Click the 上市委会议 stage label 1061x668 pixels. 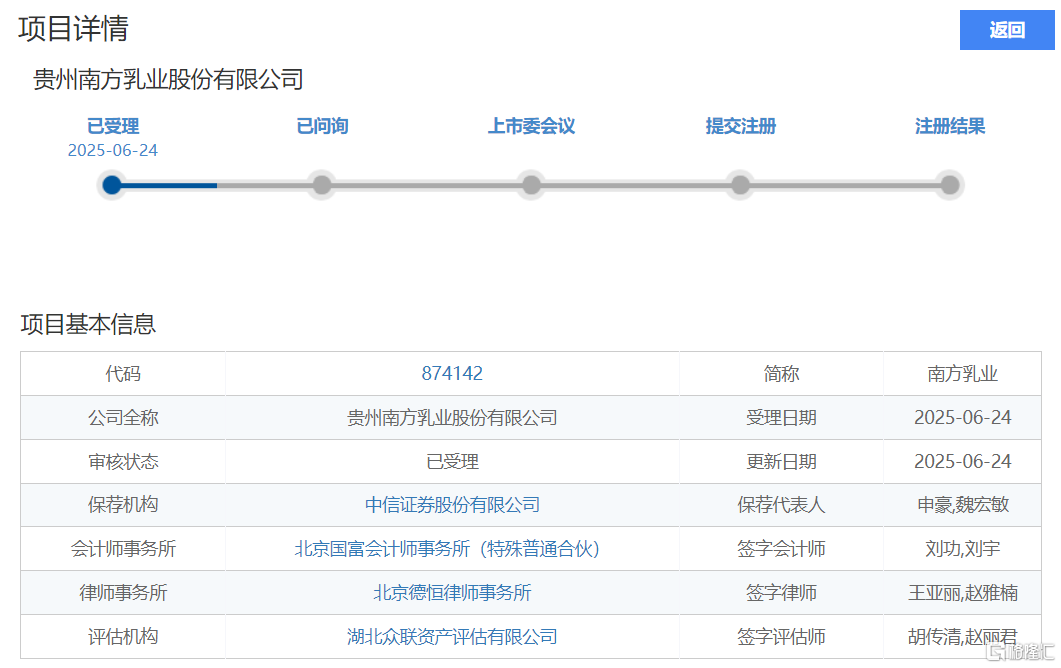click(532, 126)
